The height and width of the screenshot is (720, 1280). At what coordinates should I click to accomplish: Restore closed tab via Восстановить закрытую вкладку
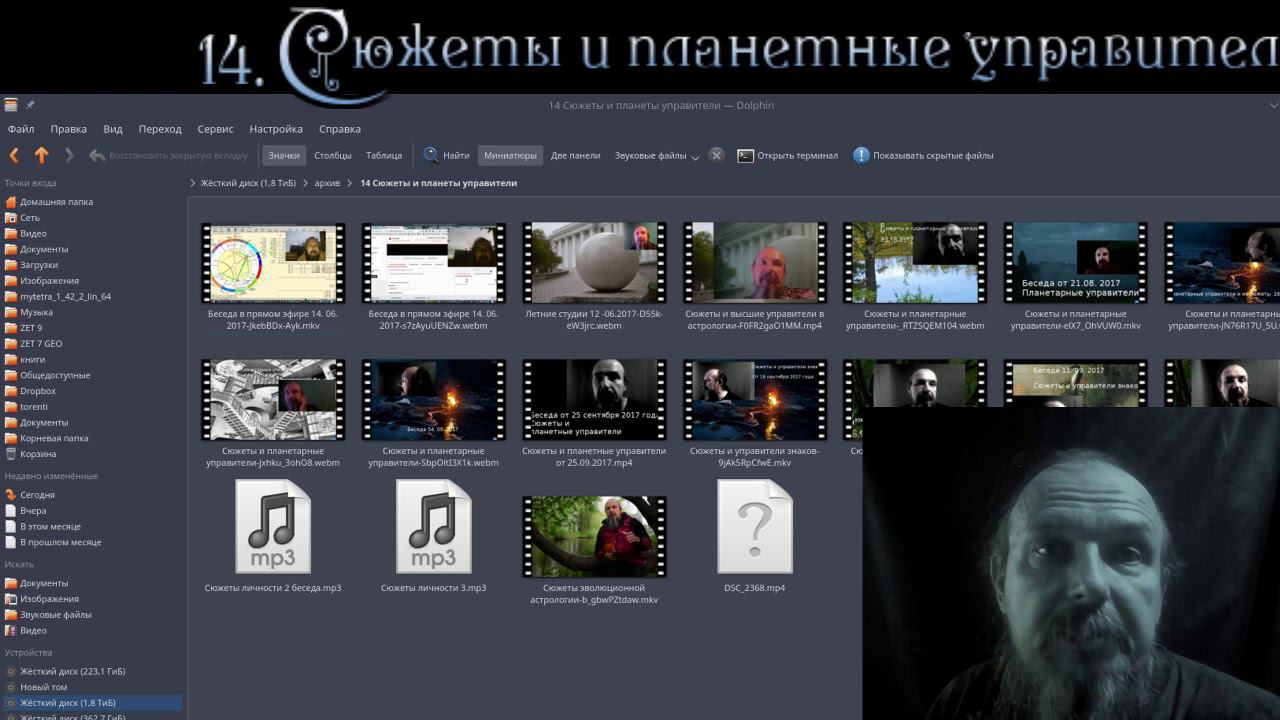point(168,155)
